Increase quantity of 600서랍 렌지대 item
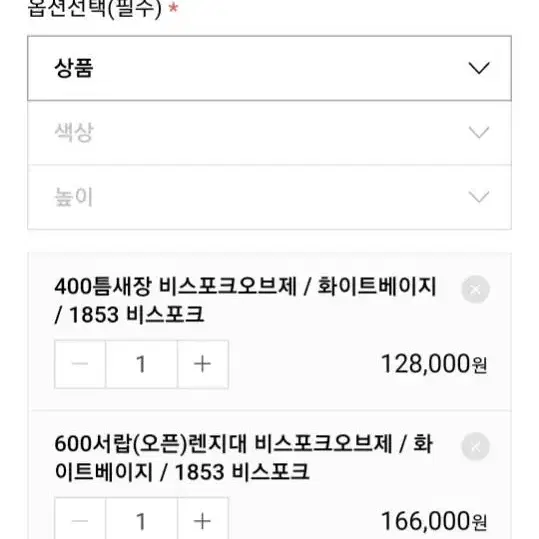The height and width of the screenshot is (539, 539). pyautogui.click(x=203, y=519)
